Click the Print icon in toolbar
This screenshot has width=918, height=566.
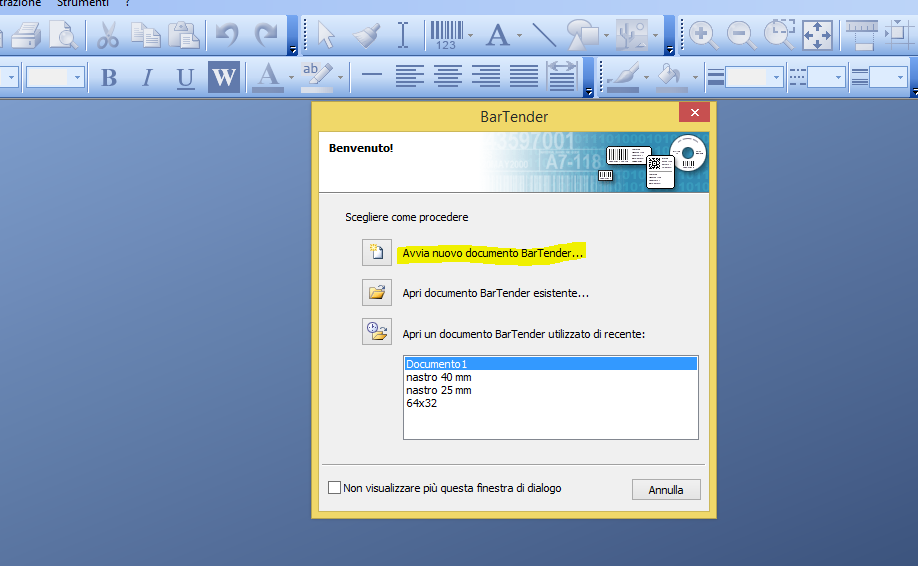click(x=26, y=35)
